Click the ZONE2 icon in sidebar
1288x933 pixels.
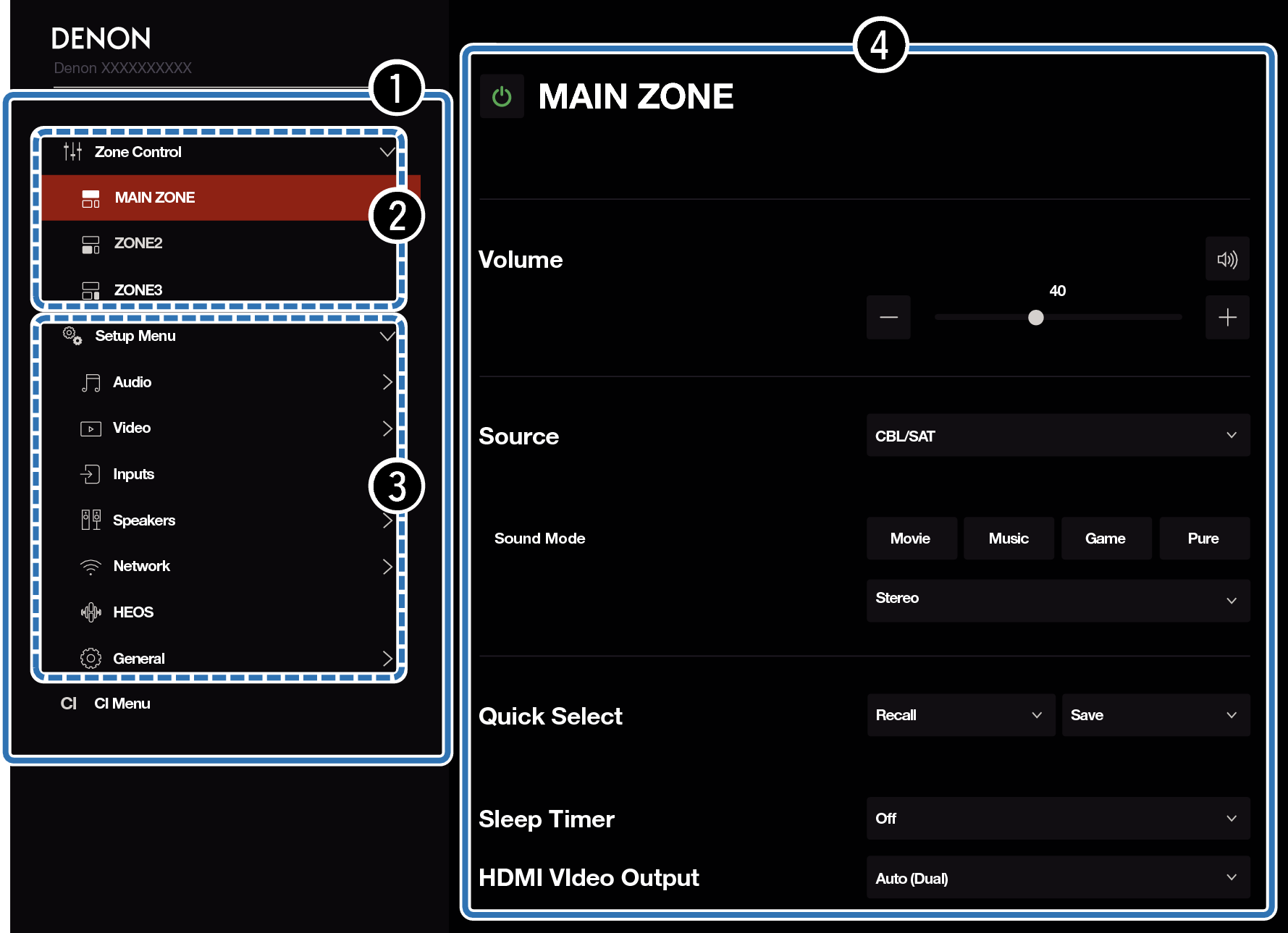[91, 244]
